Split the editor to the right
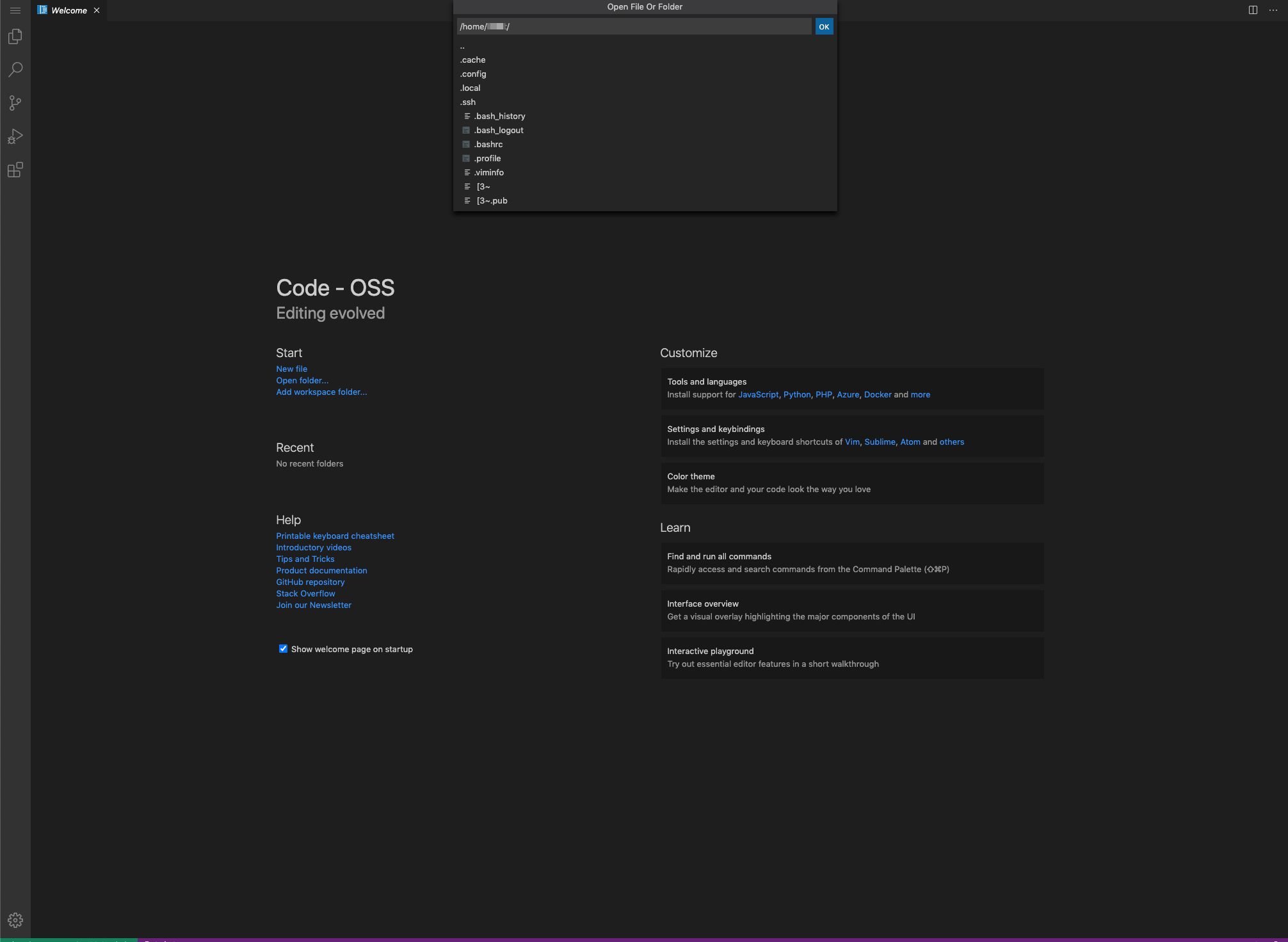Viewport: 1288px width, 942px height. click(1253, 10)
